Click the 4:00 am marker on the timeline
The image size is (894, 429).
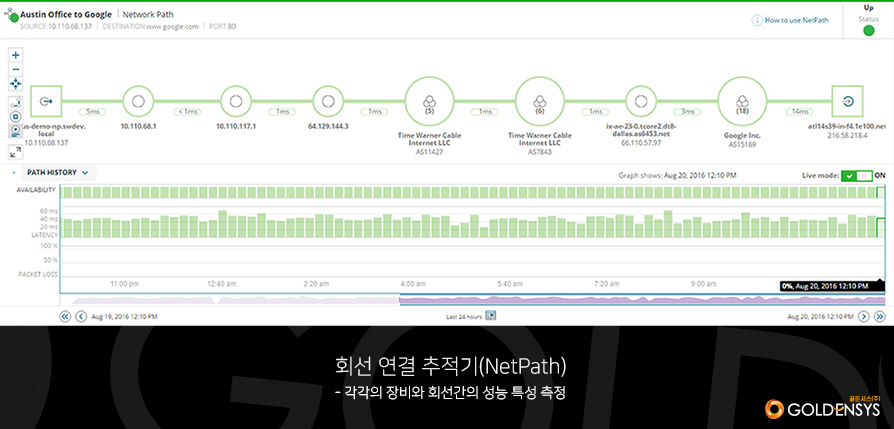[412, 283]
